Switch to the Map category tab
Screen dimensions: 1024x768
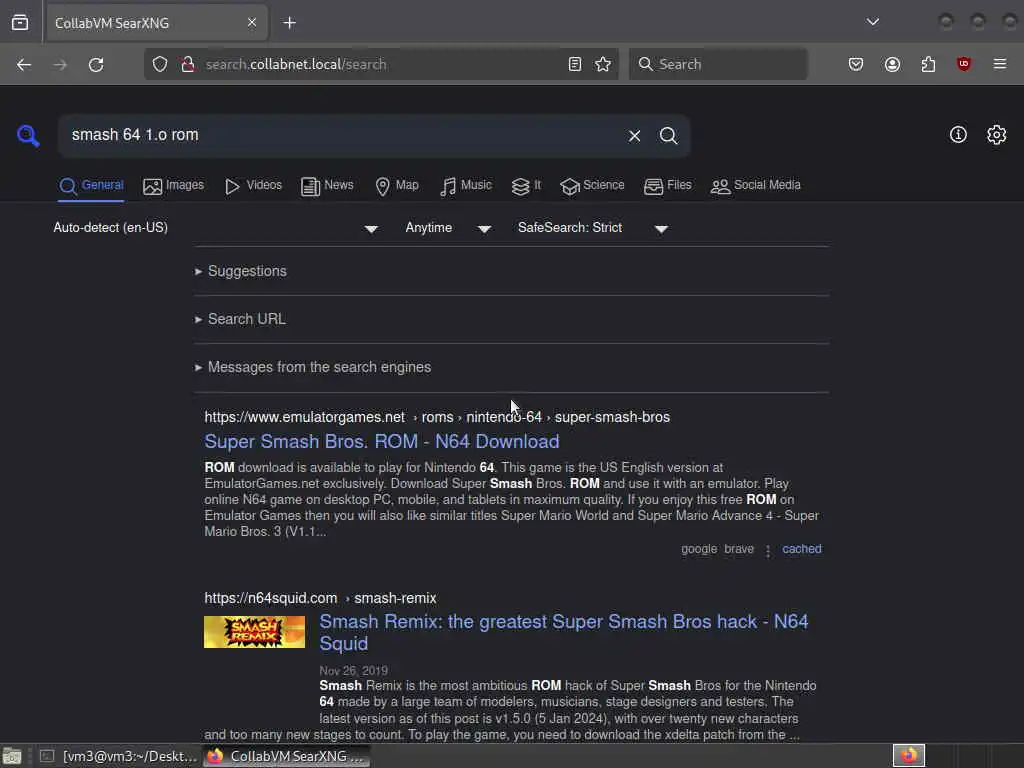pos(397,186)
